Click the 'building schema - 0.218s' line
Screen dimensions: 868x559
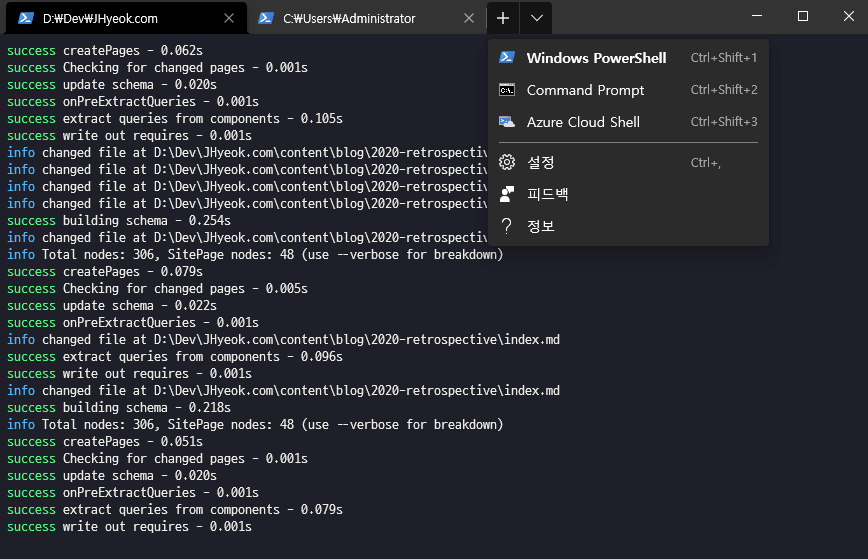(x=119, y=407)
